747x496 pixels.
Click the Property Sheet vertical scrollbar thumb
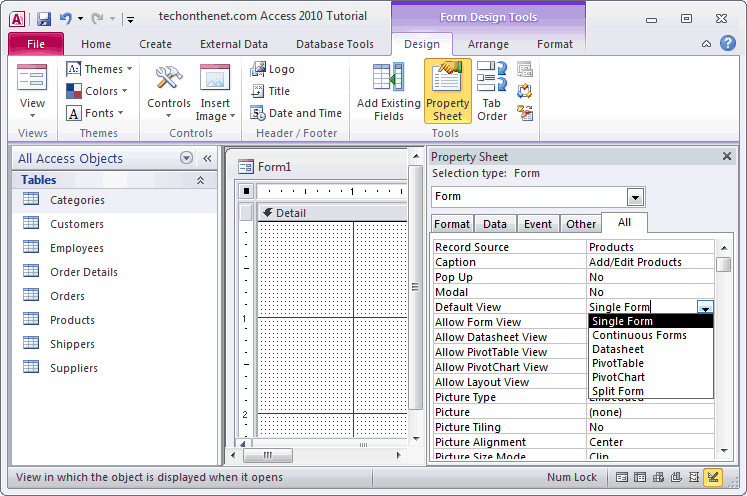tap(724, 264)
